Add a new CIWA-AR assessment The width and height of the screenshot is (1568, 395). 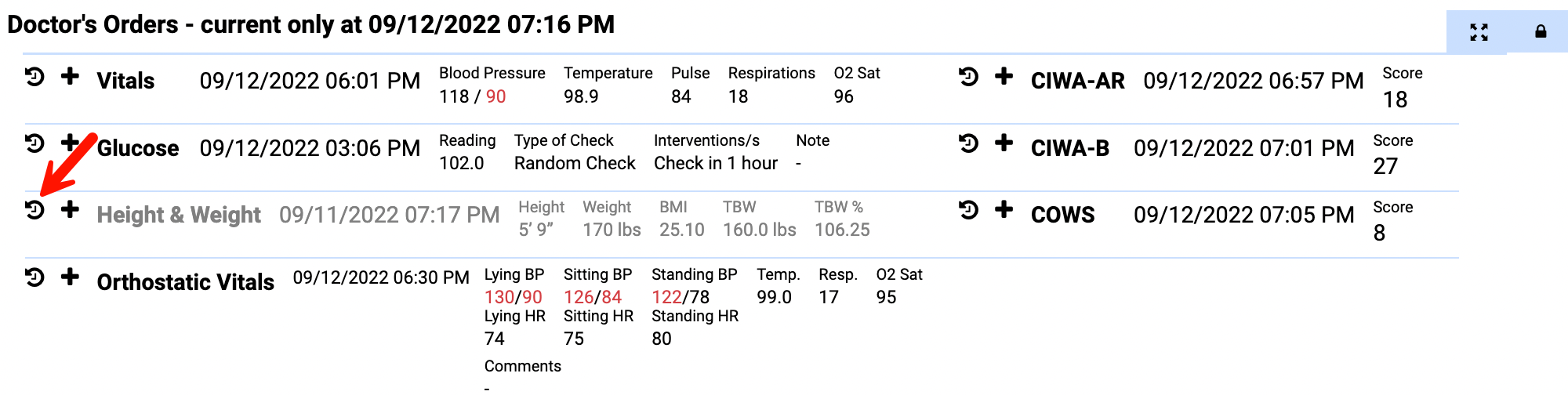click(x=1004, y=76)
